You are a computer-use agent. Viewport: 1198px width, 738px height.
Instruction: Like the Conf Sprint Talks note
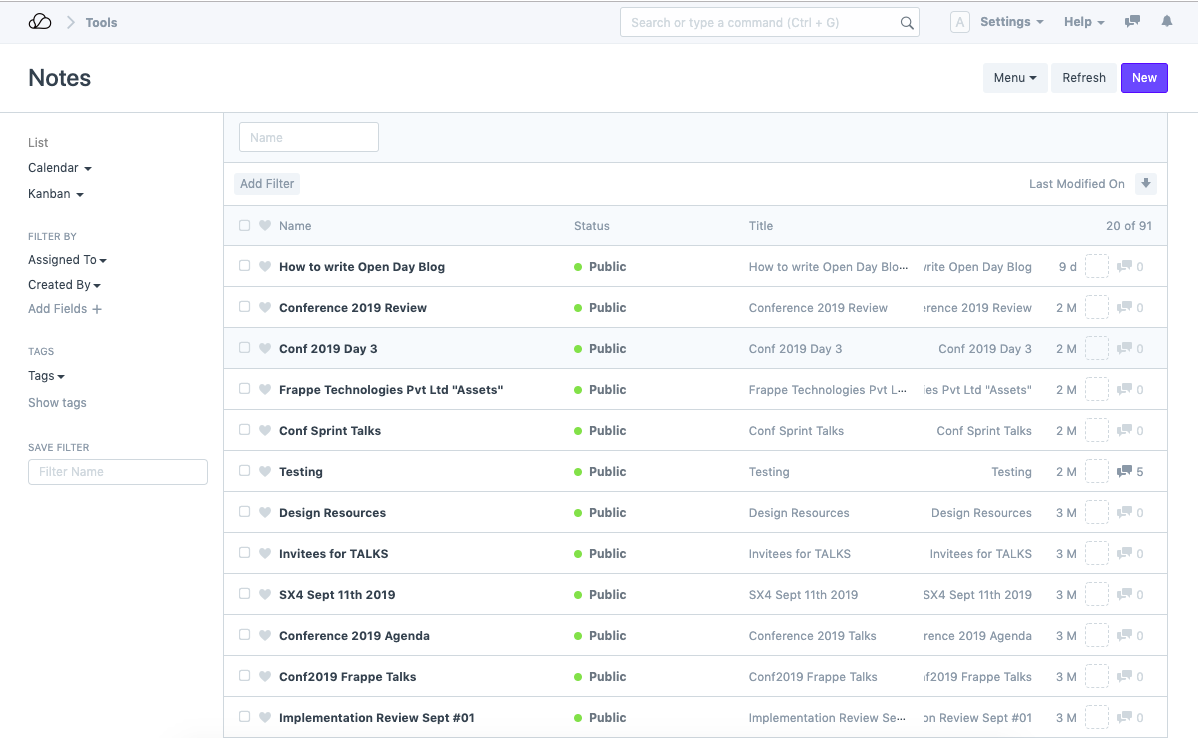(x=265, y=431)
